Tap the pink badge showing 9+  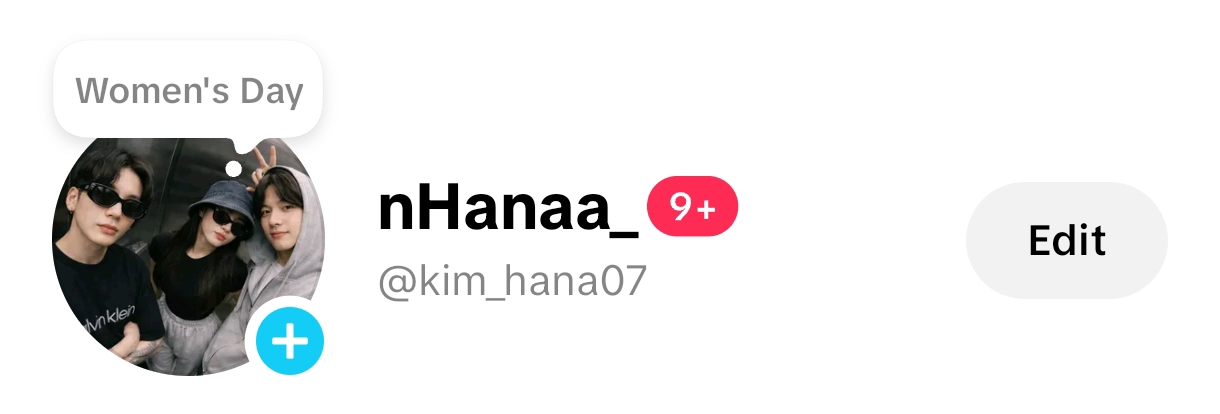[692, 208]
